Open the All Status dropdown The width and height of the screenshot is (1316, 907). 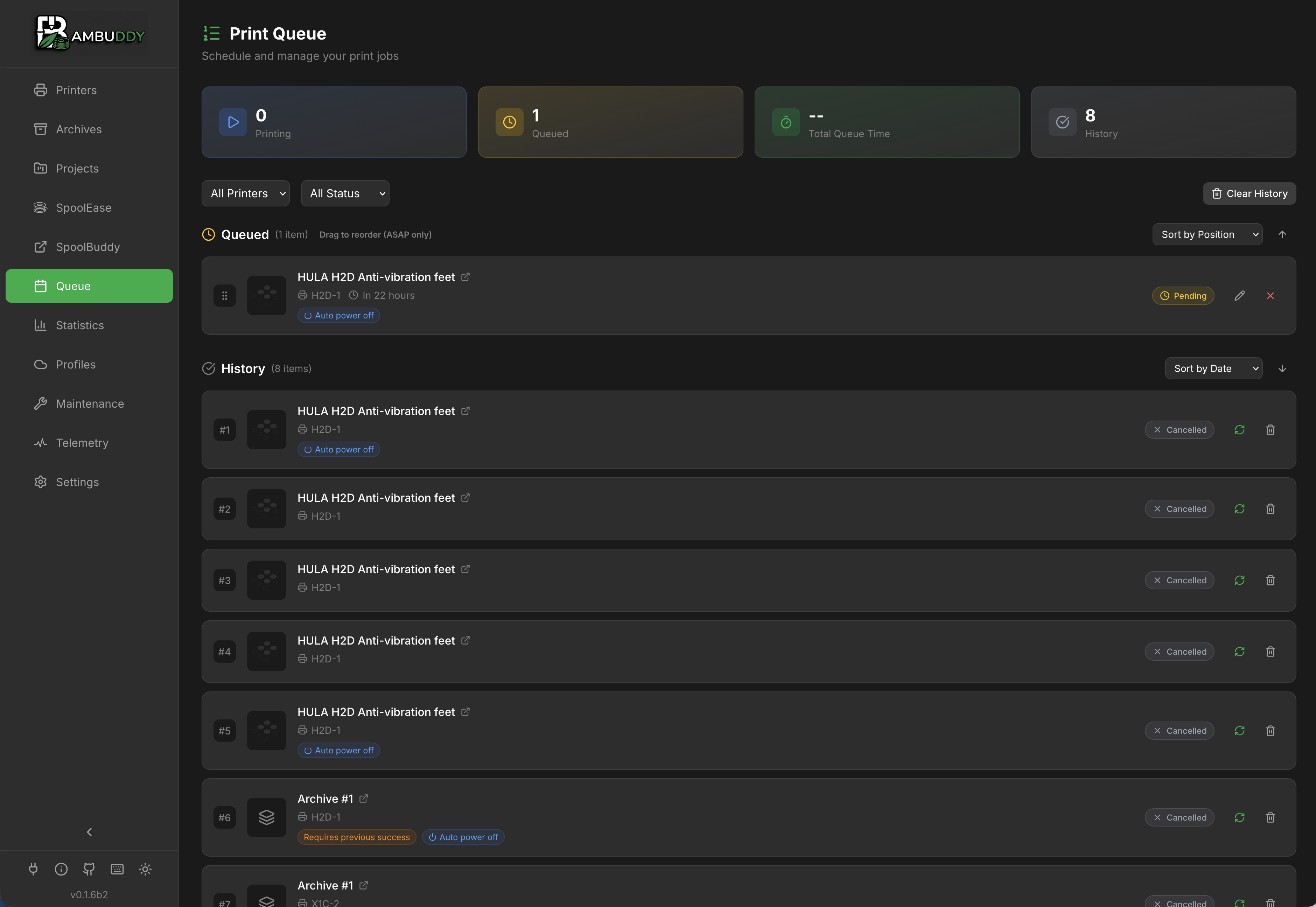pos(344,193)
